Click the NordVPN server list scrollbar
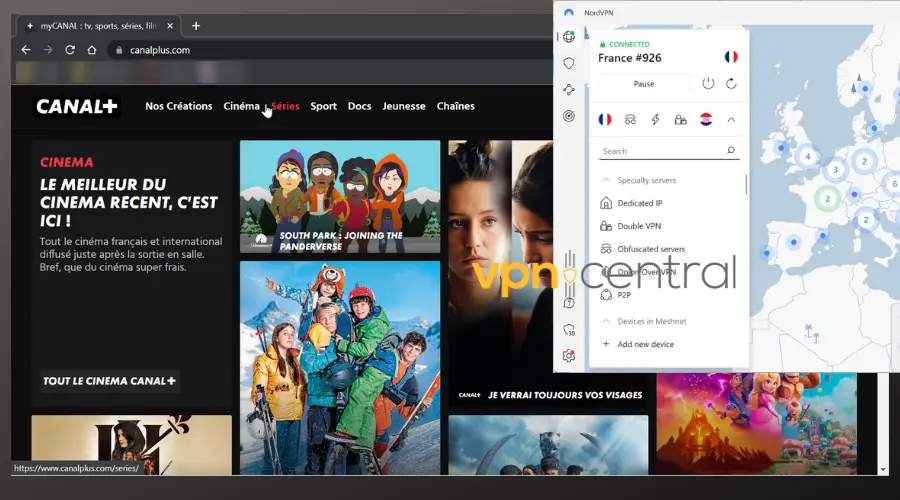900x500 pixels. [x=746, y=185]
